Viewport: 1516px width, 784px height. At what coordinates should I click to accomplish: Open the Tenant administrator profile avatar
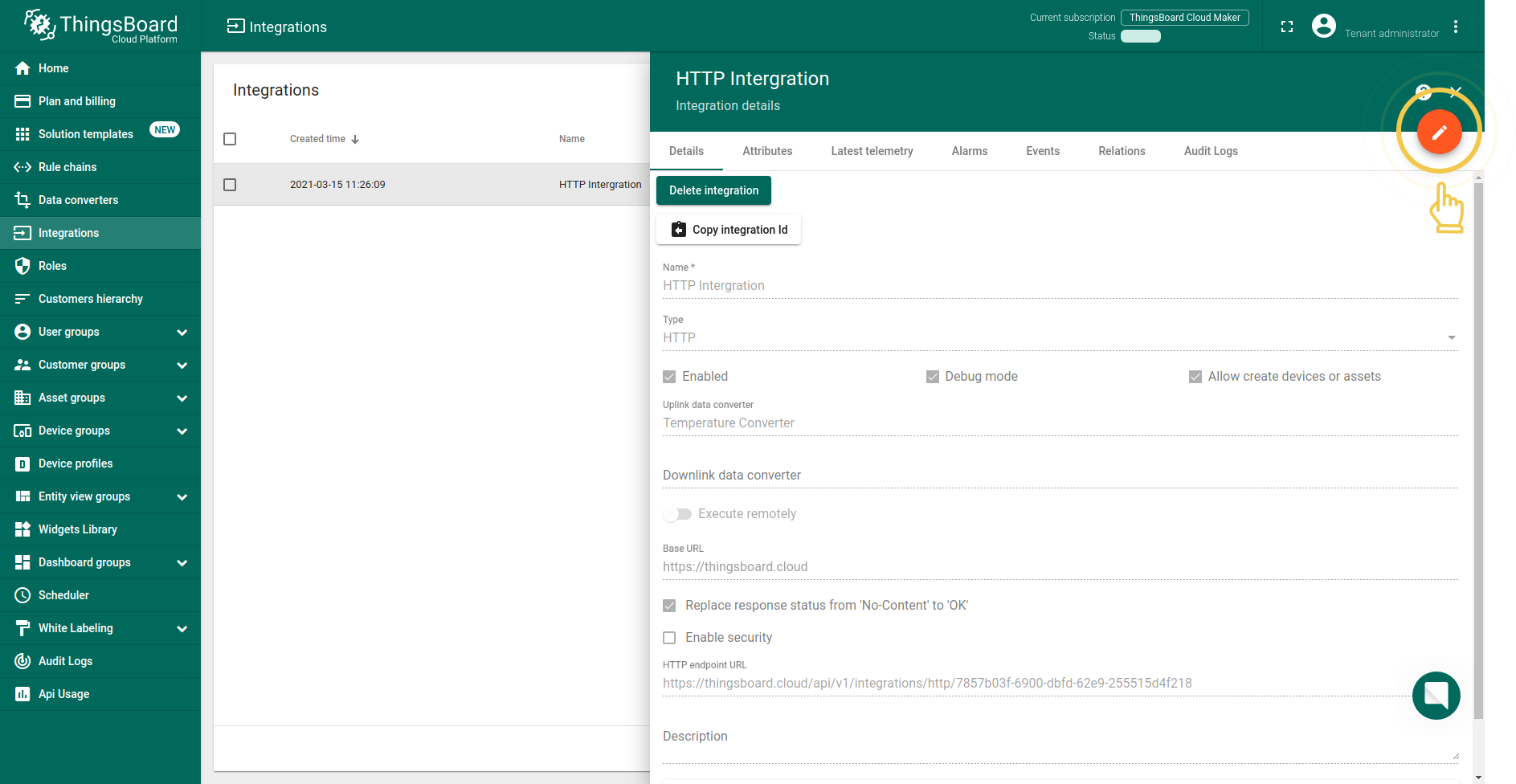pyautogui.click(x=1324, y=27)
